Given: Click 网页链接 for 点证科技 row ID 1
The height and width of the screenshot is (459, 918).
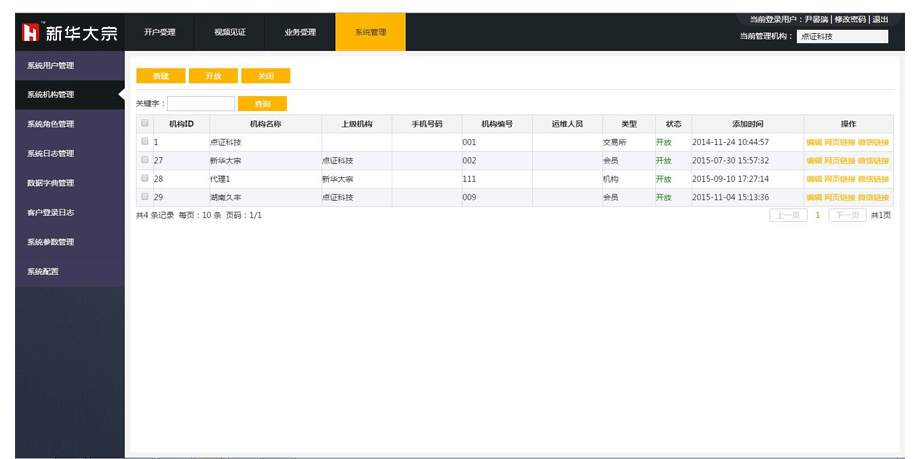Looking at the screenshot, I should [x=840, y=142].
